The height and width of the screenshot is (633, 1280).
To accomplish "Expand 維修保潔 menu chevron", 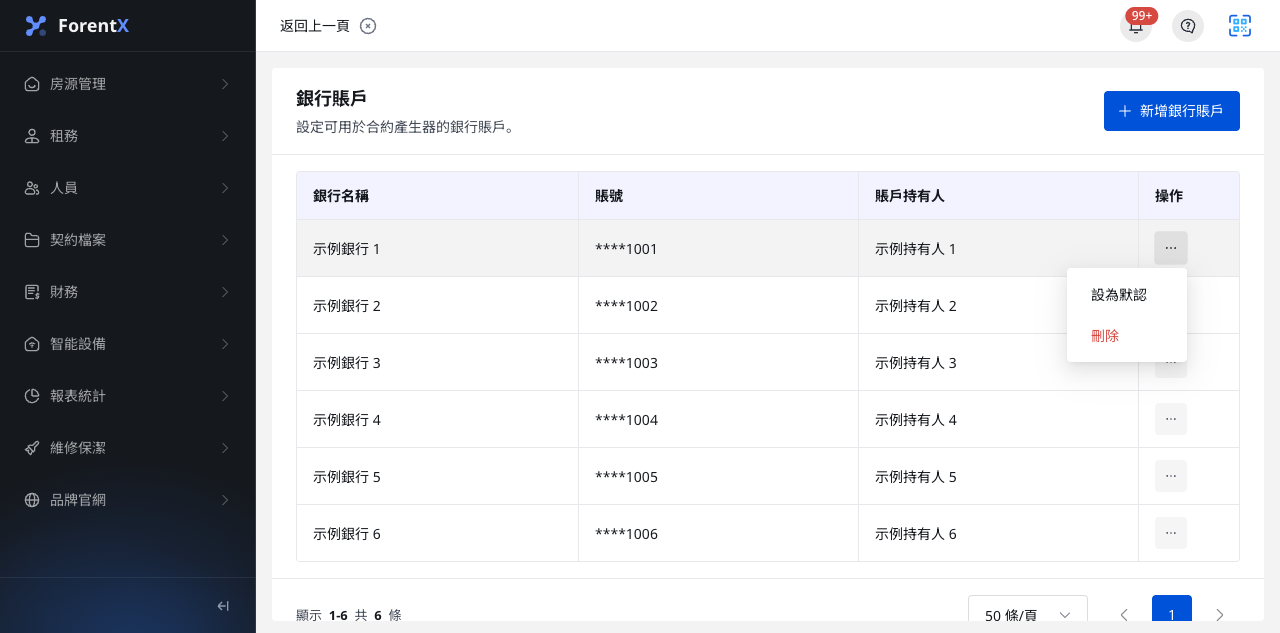I will click(225, 448).
